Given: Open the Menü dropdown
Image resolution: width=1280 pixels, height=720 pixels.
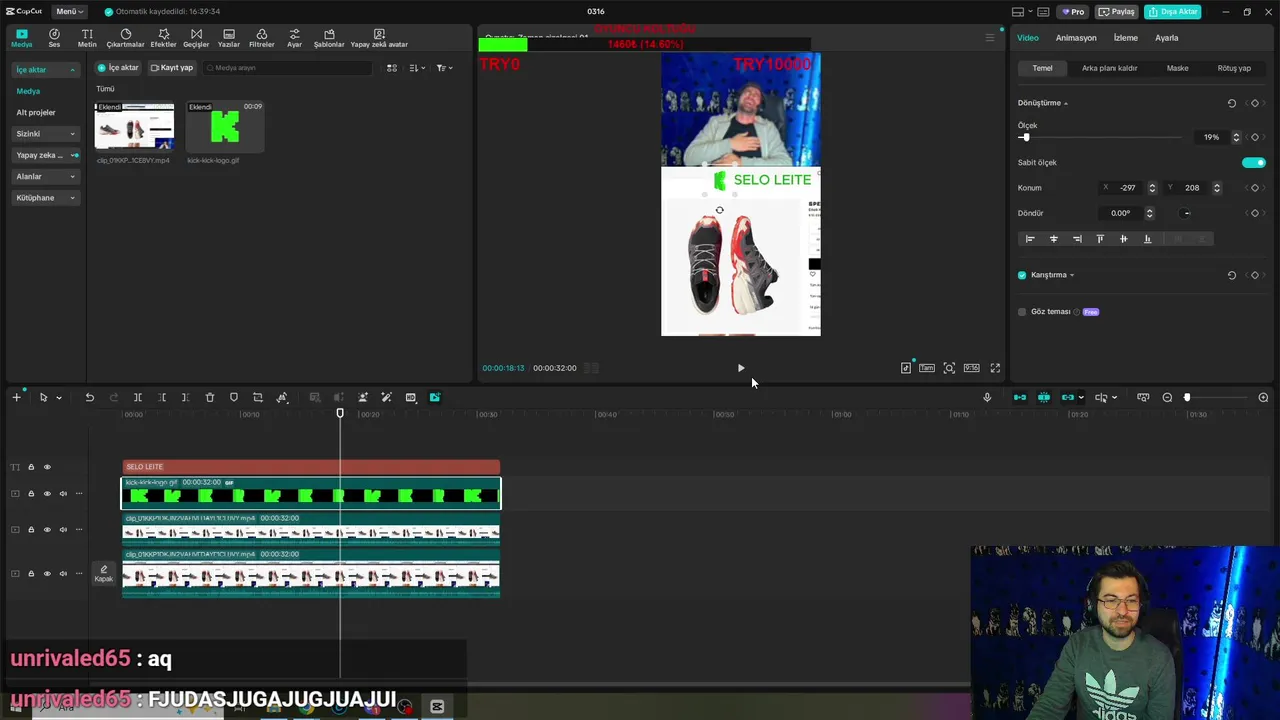Looking at the screenshot, I should pos(69,11).
